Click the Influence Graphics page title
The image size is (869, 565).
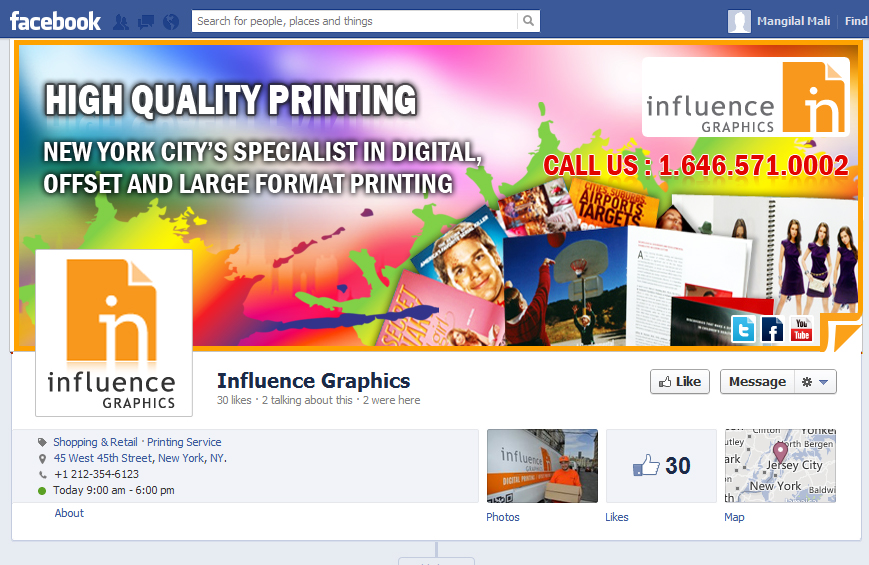click(x=314, y=381)
